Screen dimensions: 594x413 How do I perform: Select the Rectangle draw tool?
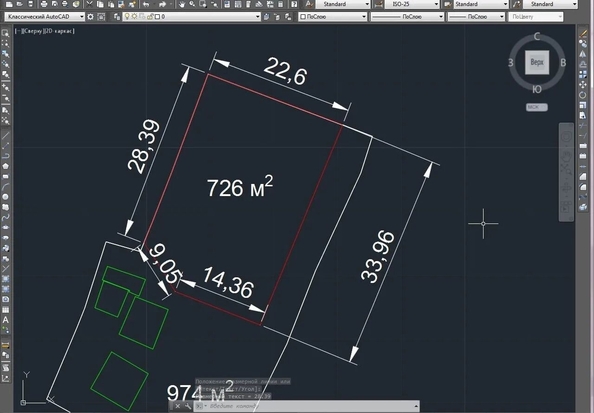tap(6, 176)
